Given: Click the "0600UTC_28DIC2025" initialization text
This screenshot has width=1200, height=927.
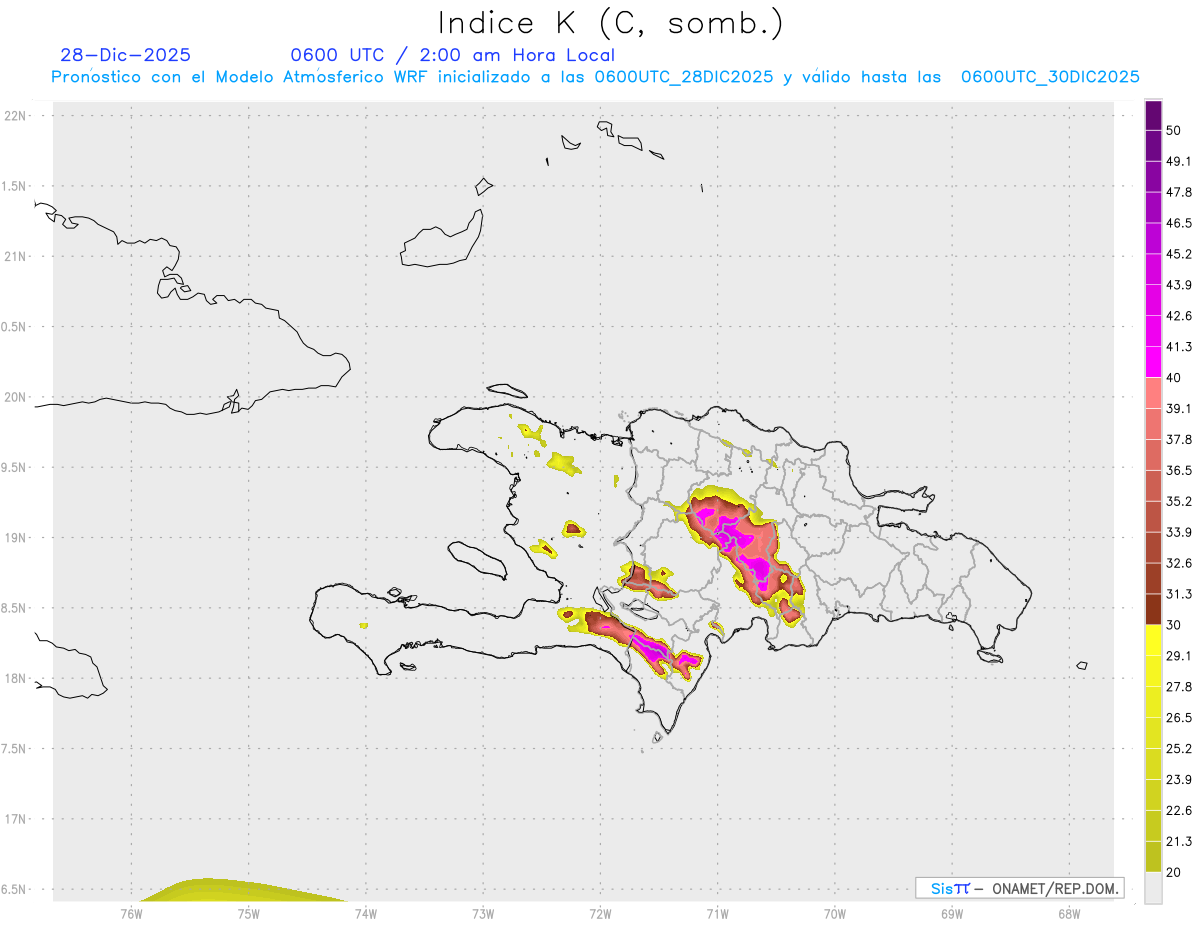Looking at the screenshot, I should tap(684, 77).
